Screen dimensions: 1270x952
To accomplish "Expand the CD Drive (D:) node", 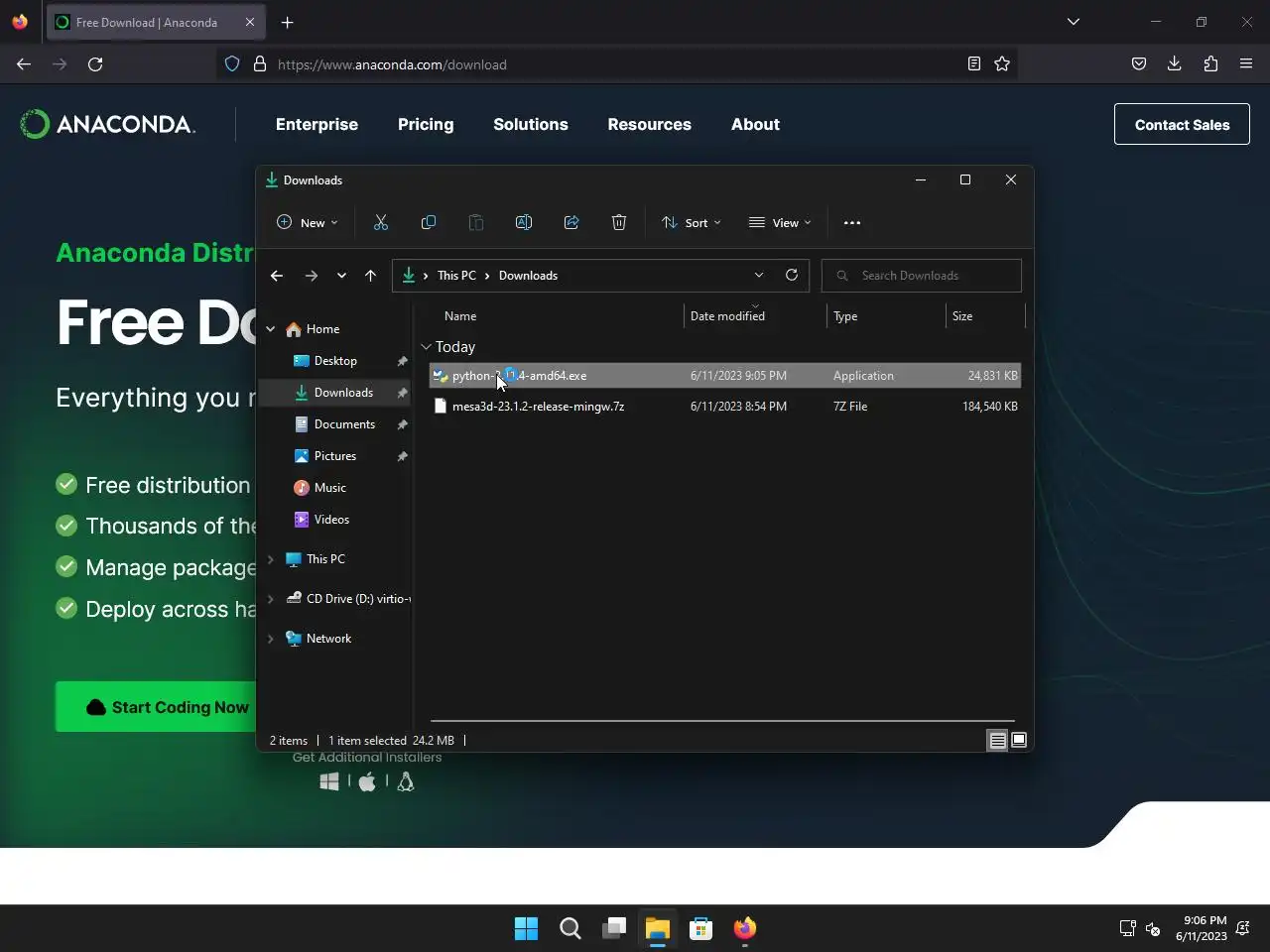I will (271, 599).
